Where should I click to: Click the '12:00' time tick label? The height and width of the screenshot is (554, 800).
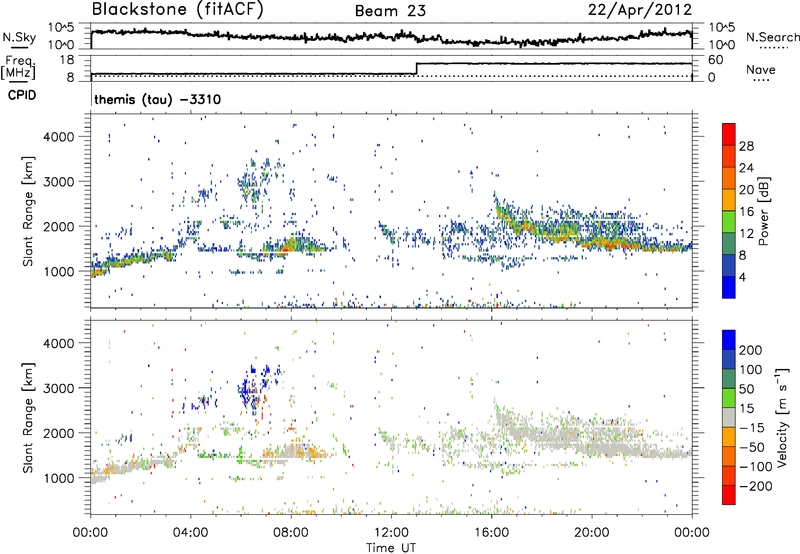[391, 533]
